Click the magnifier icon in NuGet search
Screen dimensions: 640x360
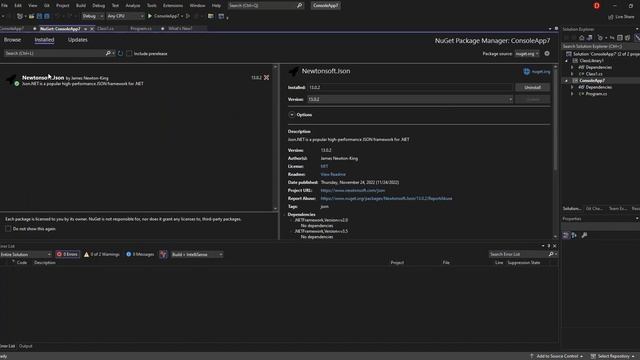(x=108, y=53)
